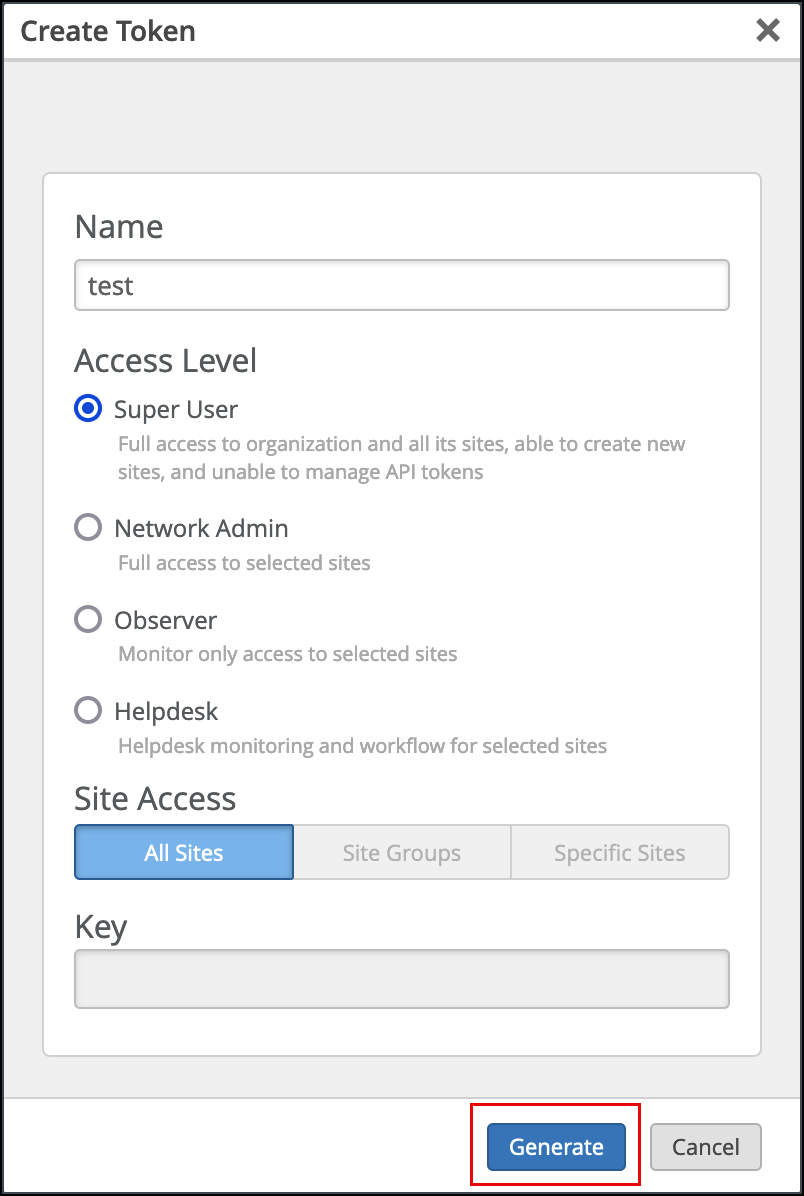The height and width of the screenshot is (1196, 804).
Task: Click the "Monitor only access" description text
Action: coord(287,654)
